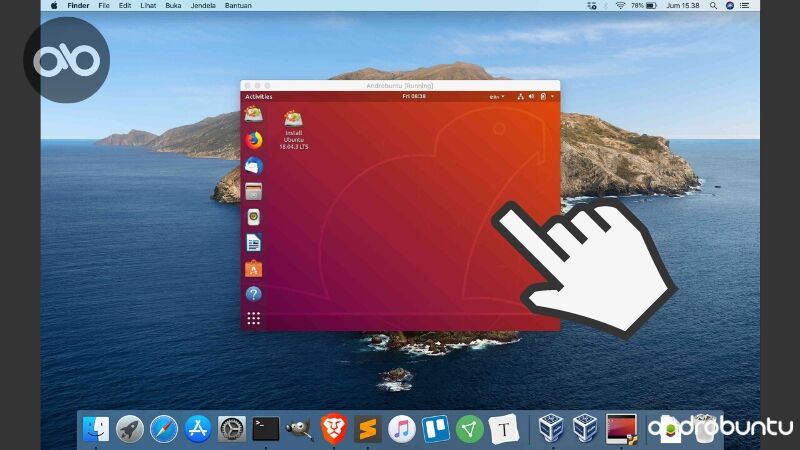Open the Jendela menu
This screenshot has height=450, width=800.
[203, 6]
